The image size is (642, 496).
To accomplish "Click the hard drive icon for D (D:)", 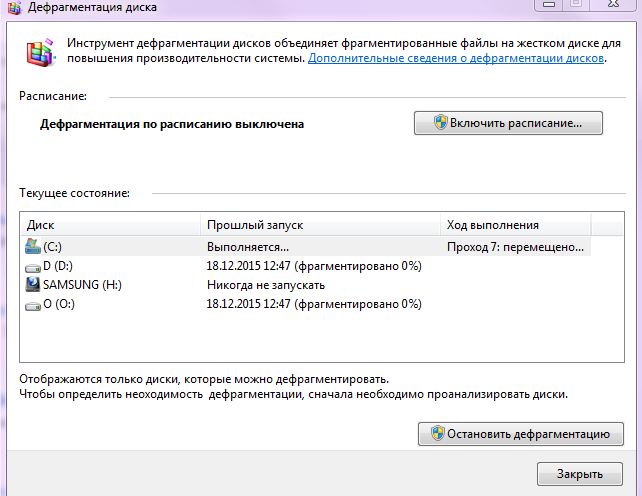I will (x=33, y=266).
